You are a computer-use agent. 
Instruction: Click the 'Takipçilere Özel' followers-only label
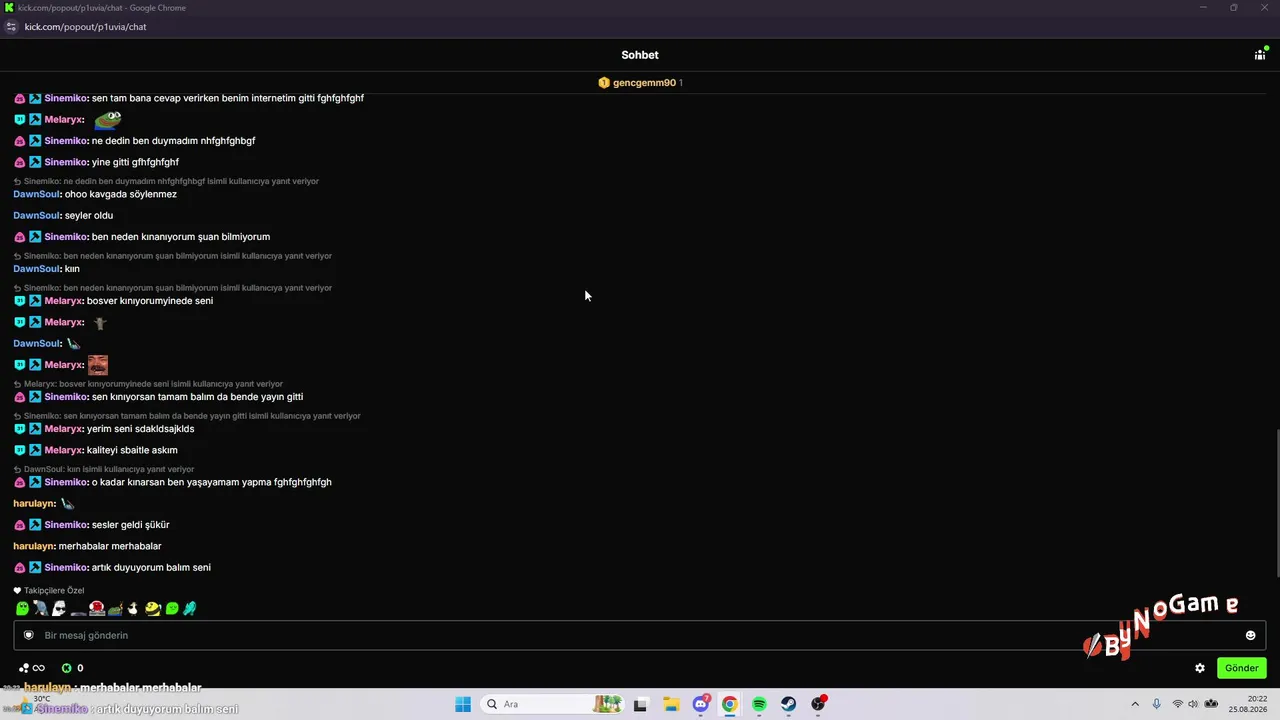(x=54, y=591)
